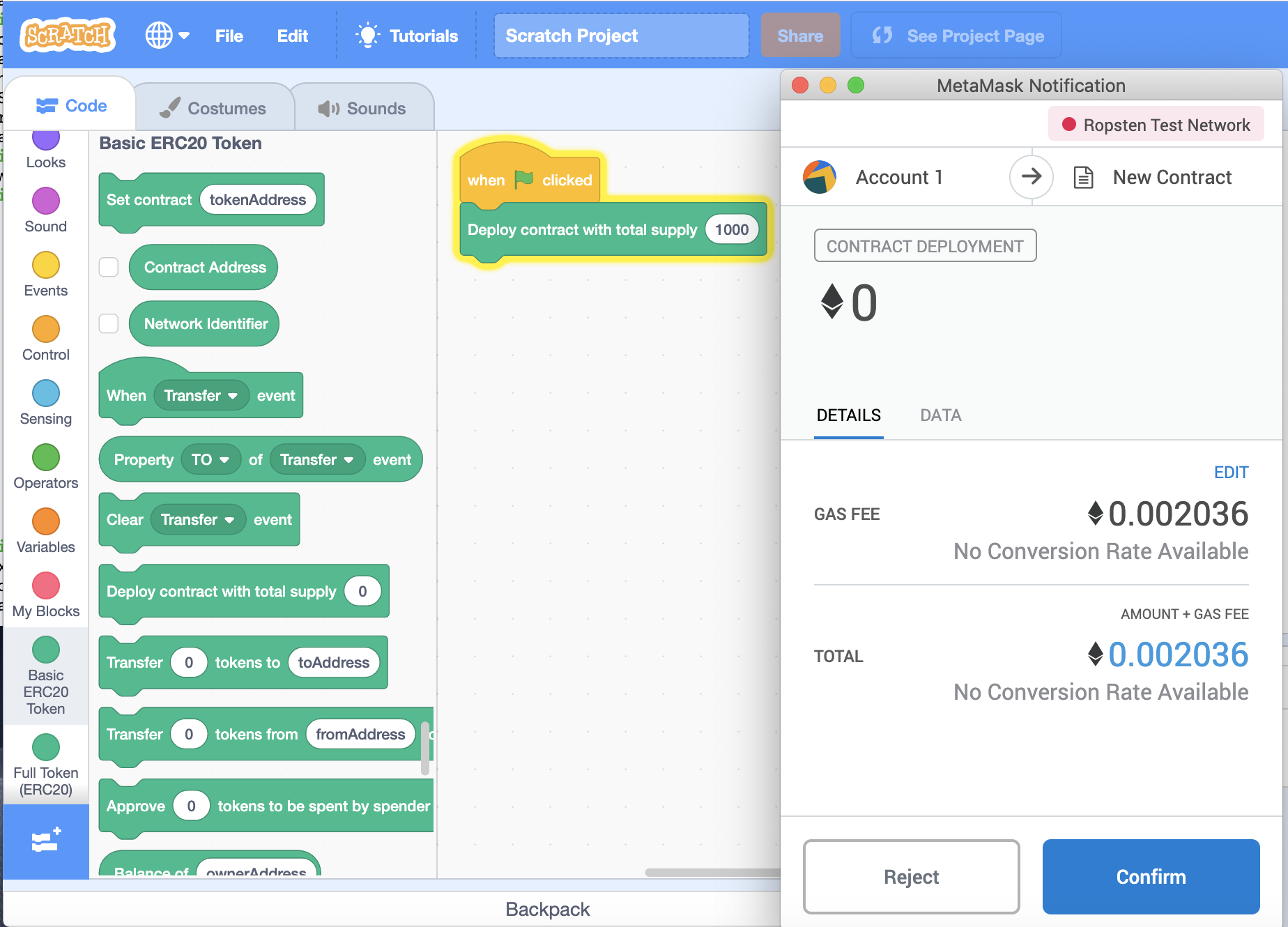Click the Code tab blocks icon
The height and width of the screenshot is (927, 1288).
tap(47, 106)
